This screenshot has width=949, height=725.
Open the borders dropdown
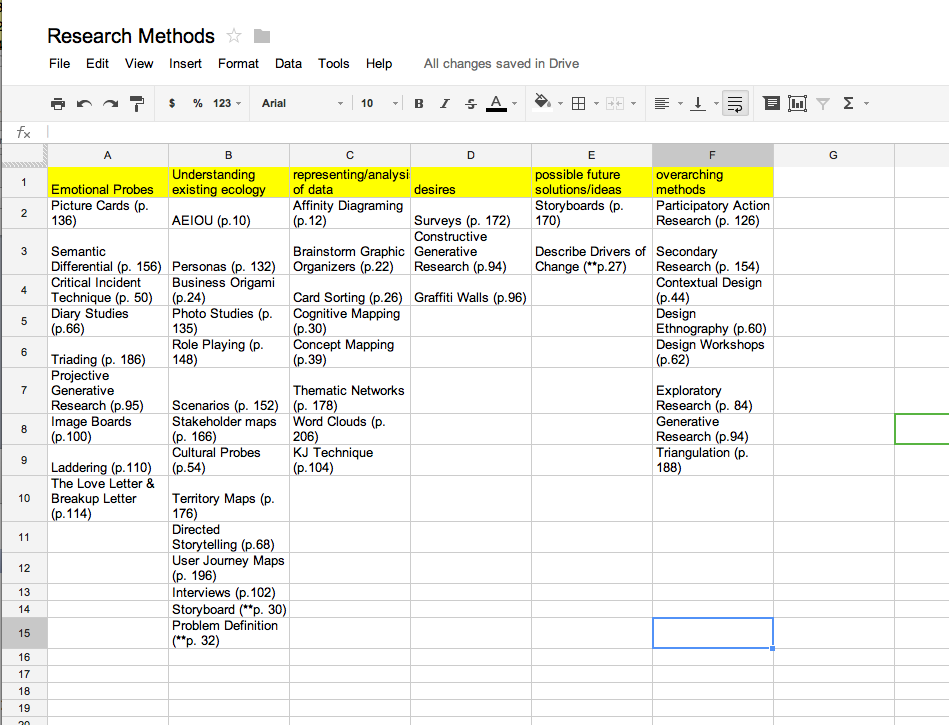[582, 103]
